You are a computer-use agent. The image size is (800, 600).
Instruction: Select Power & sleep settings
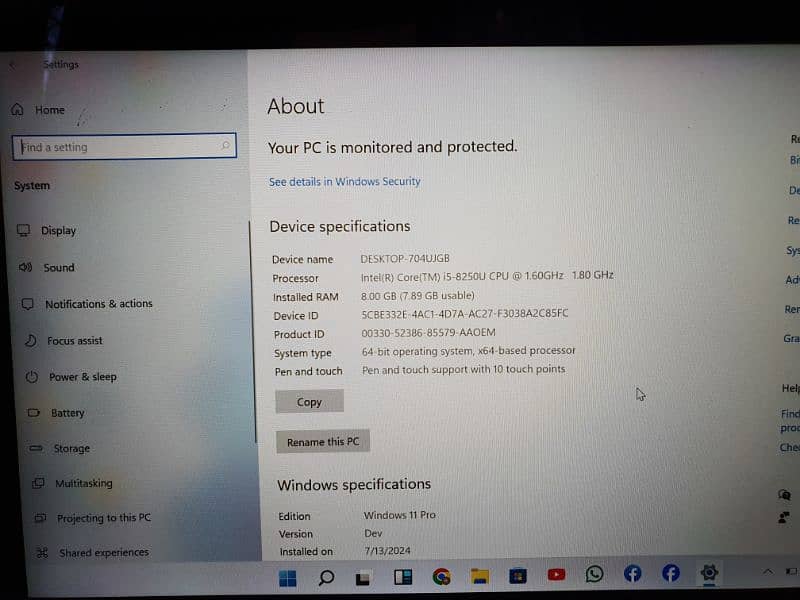pos(82,377)
